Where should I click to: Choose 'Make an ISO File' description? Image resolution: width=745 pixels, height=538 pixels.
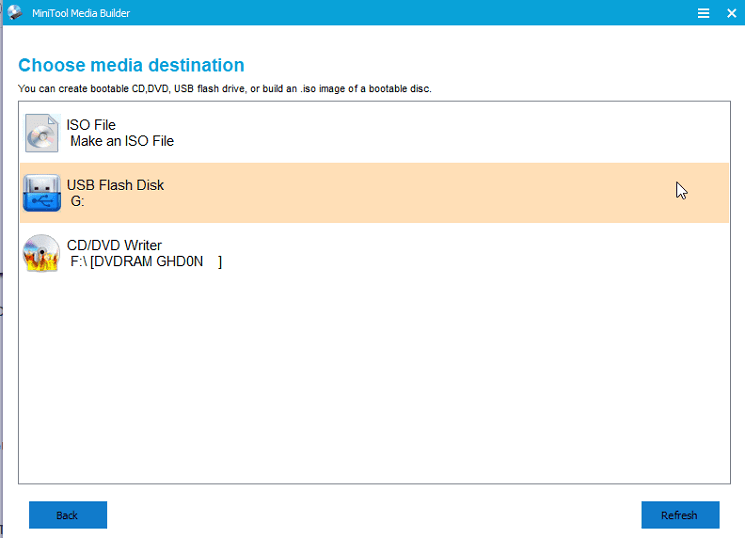pyautogui.click(x=122, y=141)
